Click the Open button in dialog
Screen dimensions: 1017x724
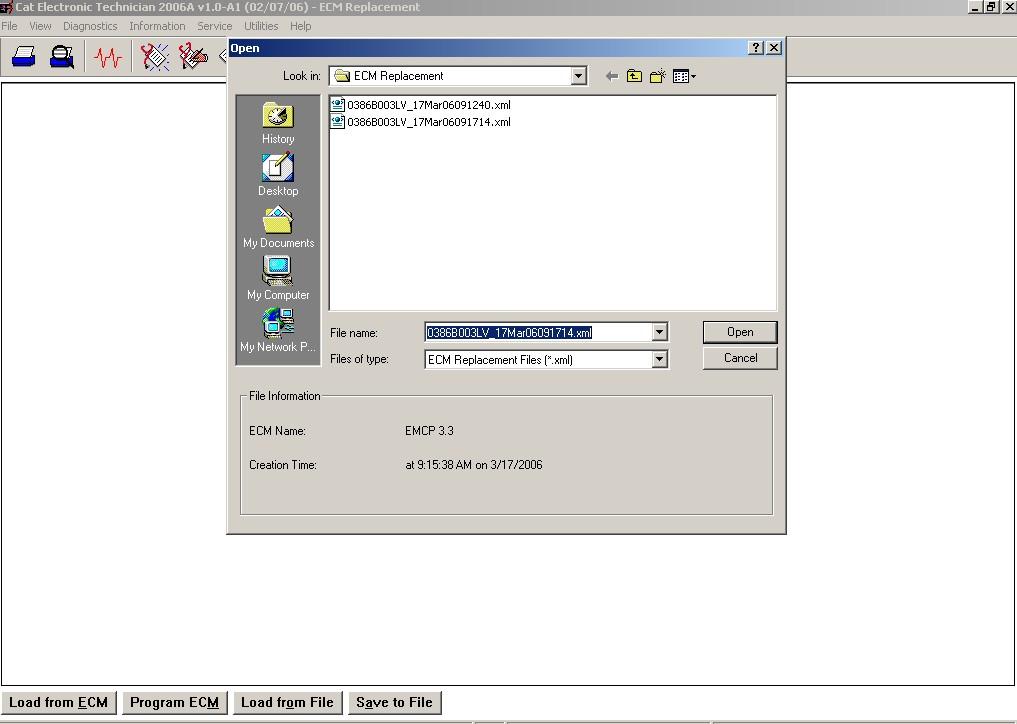point(740,332)
